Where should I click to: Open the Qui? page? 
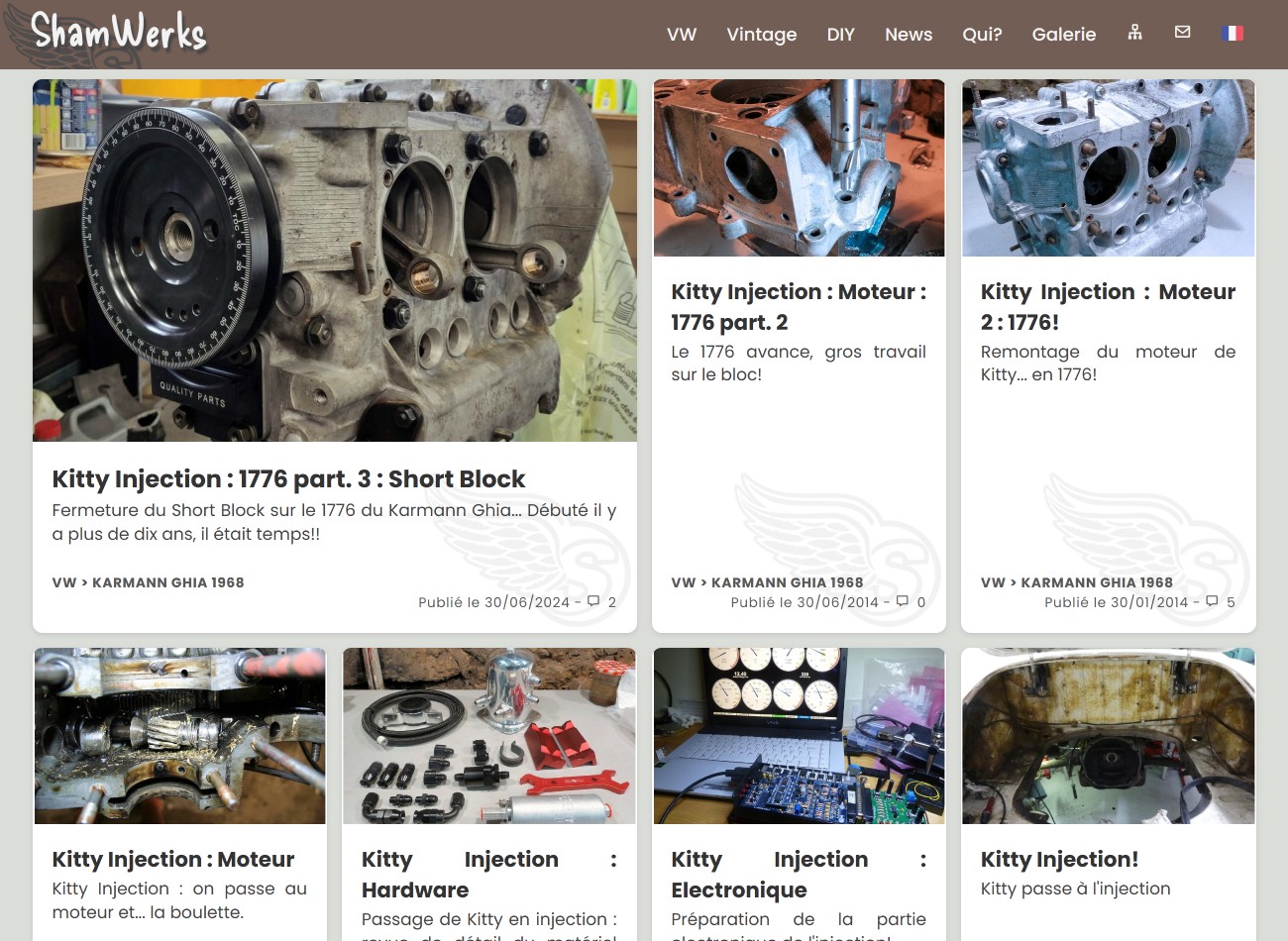[x=982, y=35]
